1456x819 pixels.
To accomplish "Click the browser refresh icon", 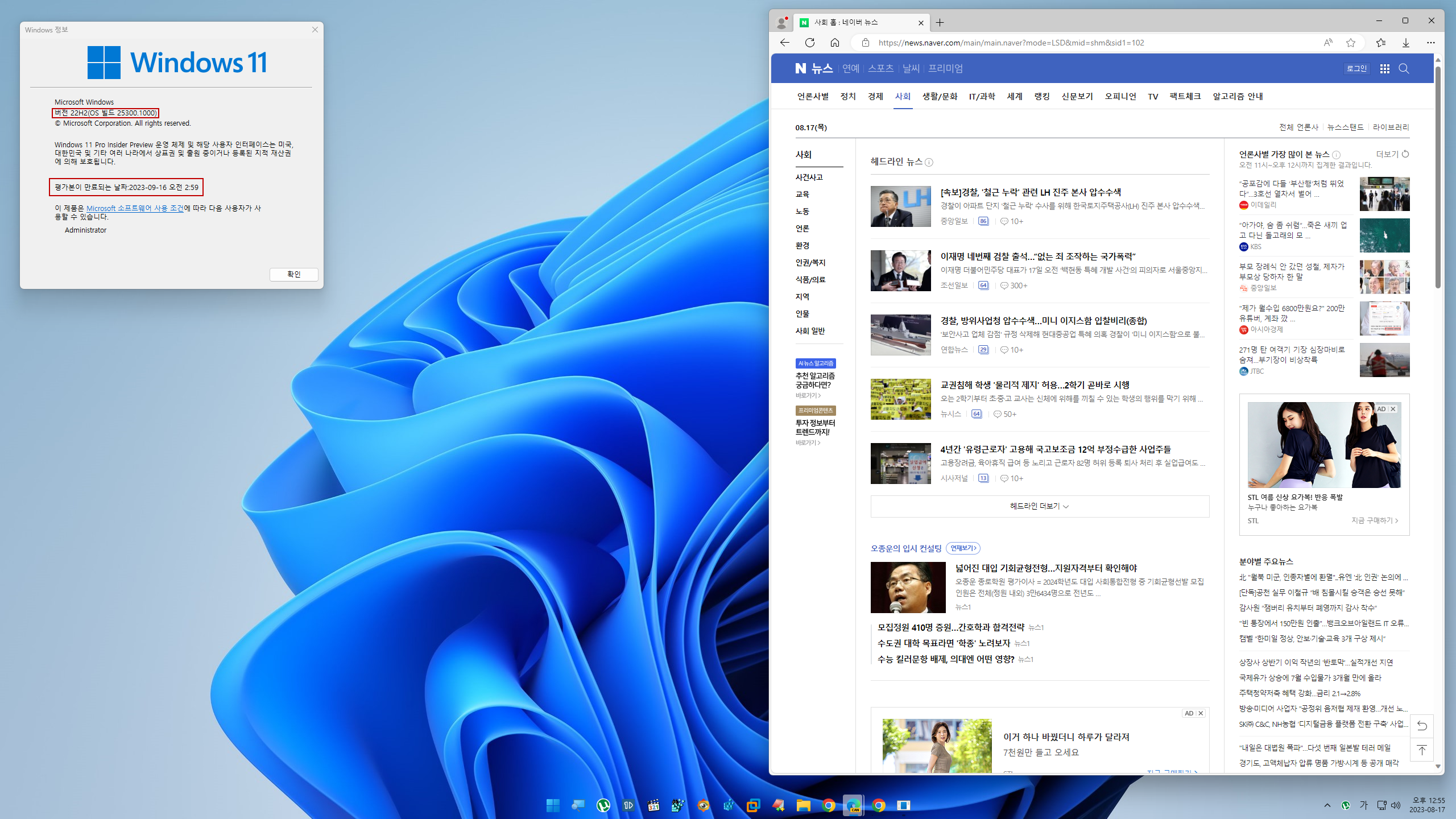I will 810,43.
